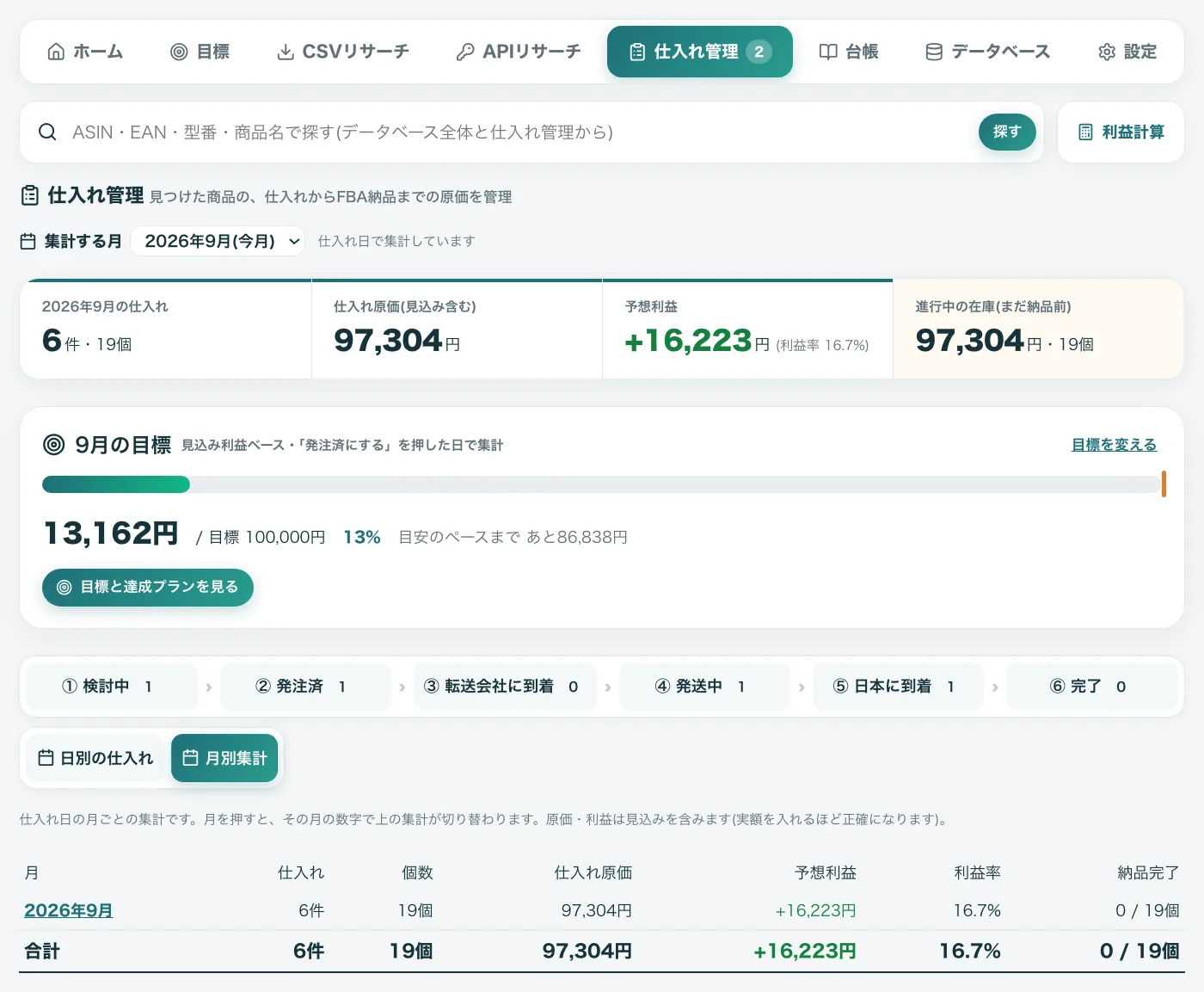1204x992 pixels.
Task: Filter by stage ③ 転送会社に到着
Action: pos(505,687)
